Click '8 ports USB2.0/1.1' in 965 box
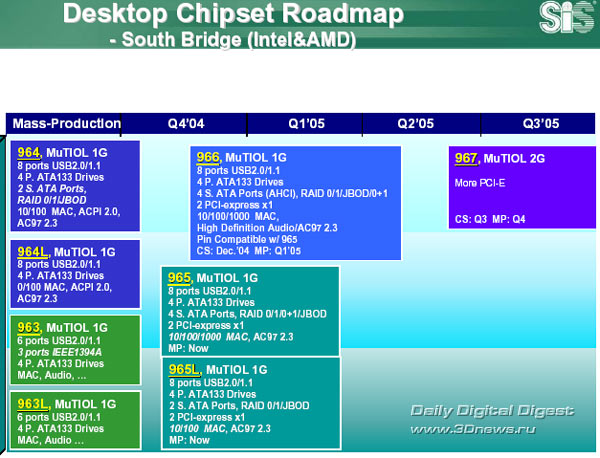 (x=210, y=291)
